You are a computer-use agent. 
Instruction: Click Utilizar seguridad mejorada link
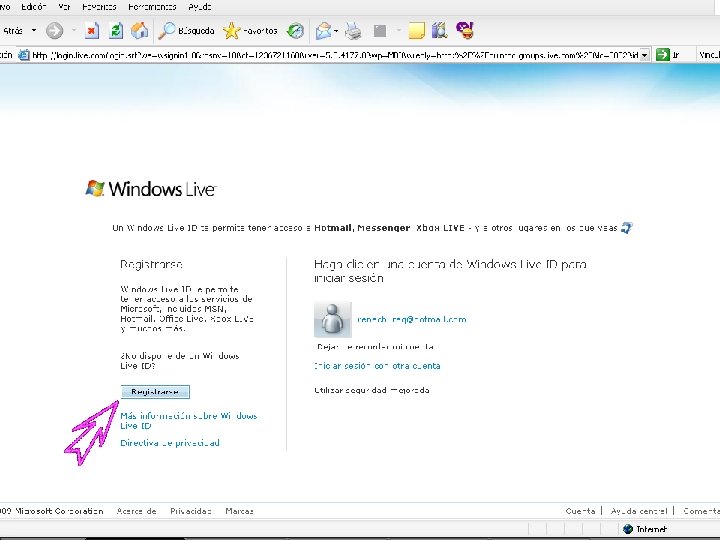point(372,390)
